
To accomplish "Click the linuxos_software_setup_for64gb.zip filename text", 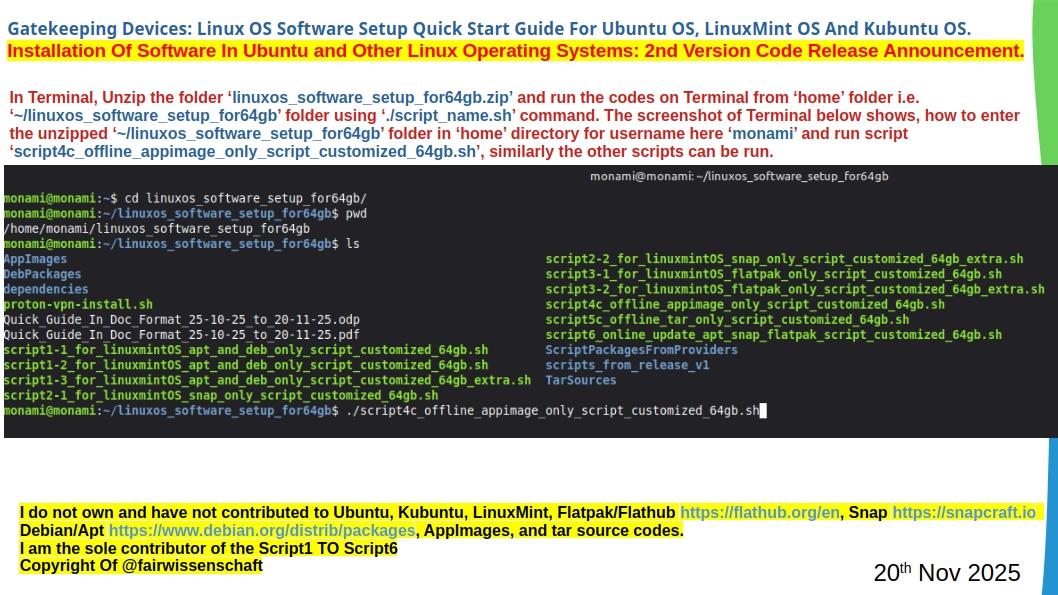I will click(x=372, y=98).
